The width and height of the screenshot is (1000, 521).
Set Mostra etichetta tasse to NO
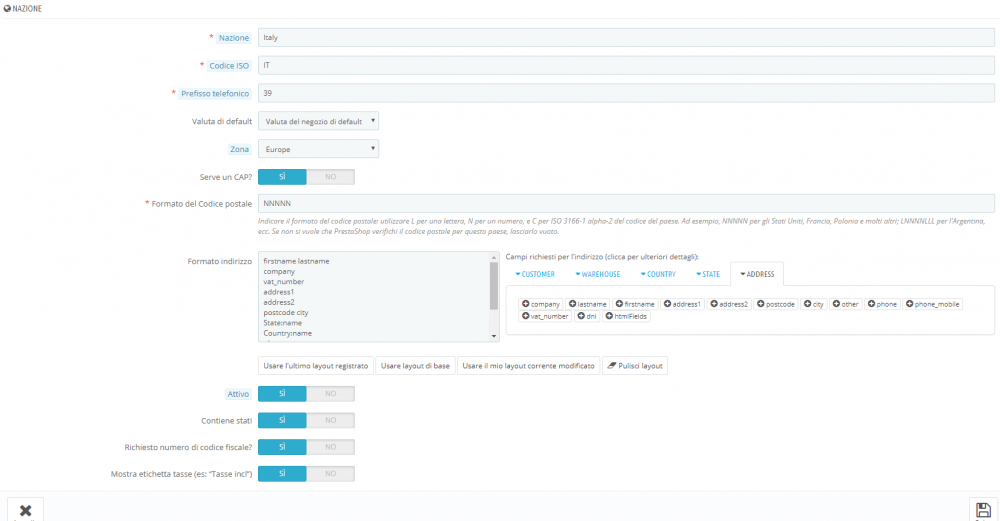(330, 474)
